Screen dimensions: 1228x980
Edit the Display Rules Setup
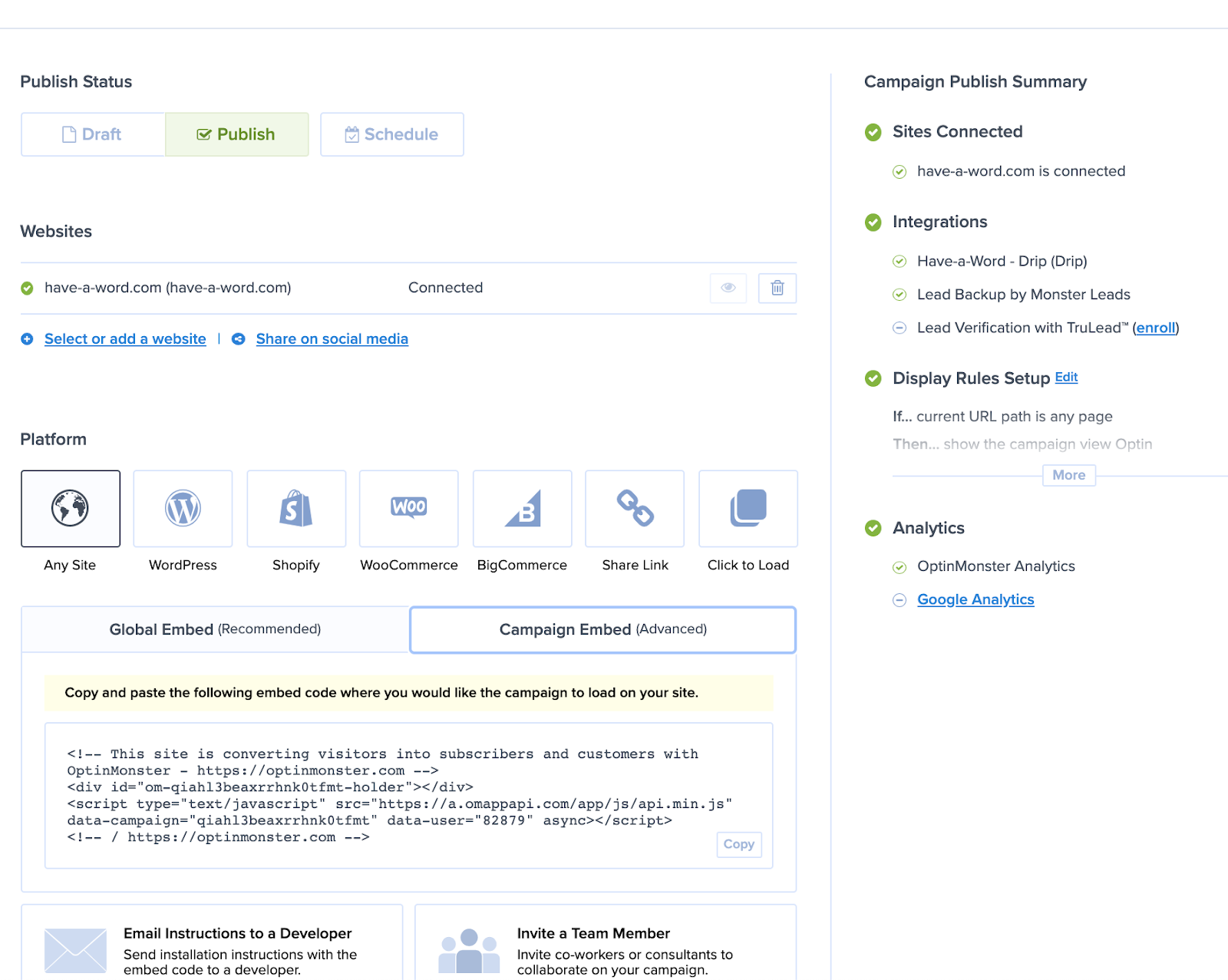tap(1066, 377)
